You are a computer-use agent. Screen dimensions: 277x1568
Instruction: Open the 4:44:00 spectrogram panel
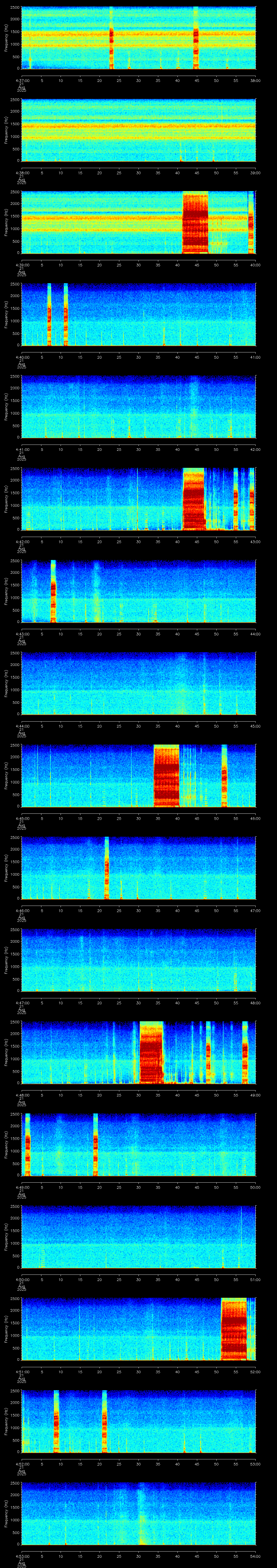click(x=138, y=683)
